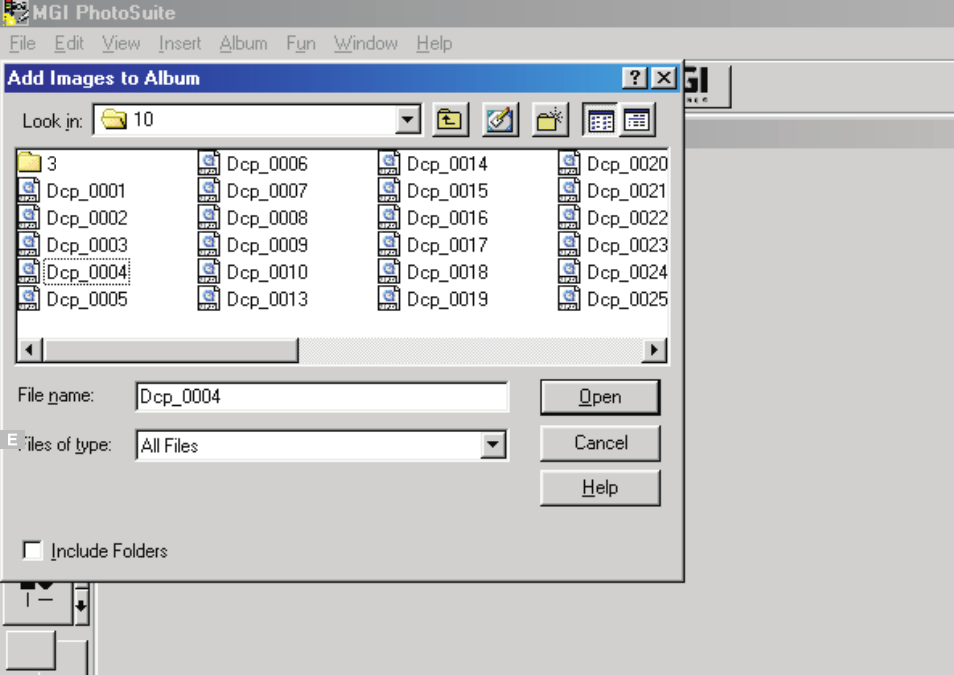Go up one folder level
954x675 pixels.
[450, 119]
